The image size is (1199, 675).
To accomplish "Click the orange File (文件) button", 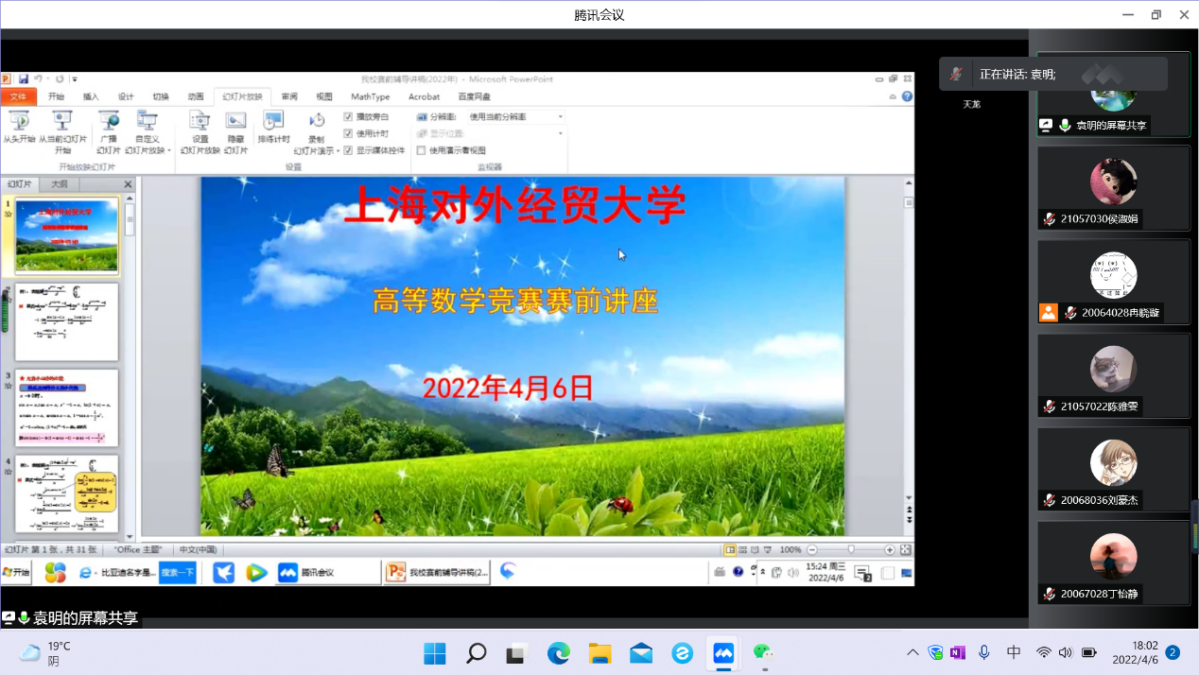I will (x=18, y=97).
